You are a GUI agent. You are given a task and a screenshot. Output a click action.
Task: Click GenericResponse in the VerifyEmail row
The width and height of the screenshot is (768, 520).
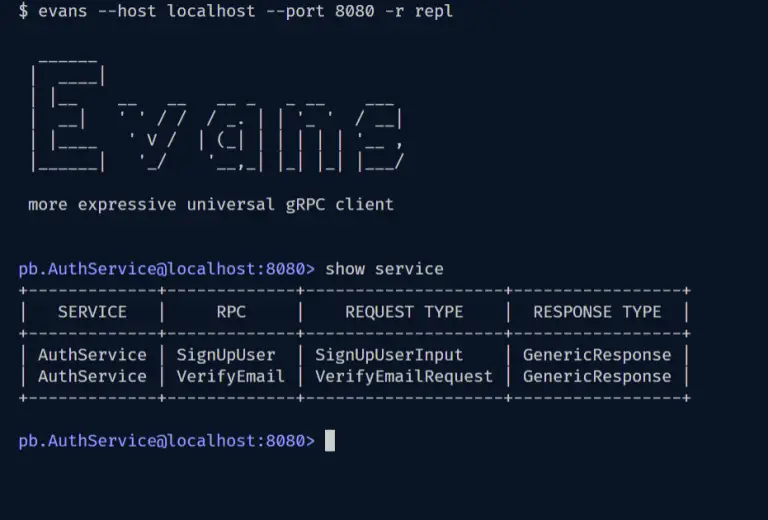[597, 377]
